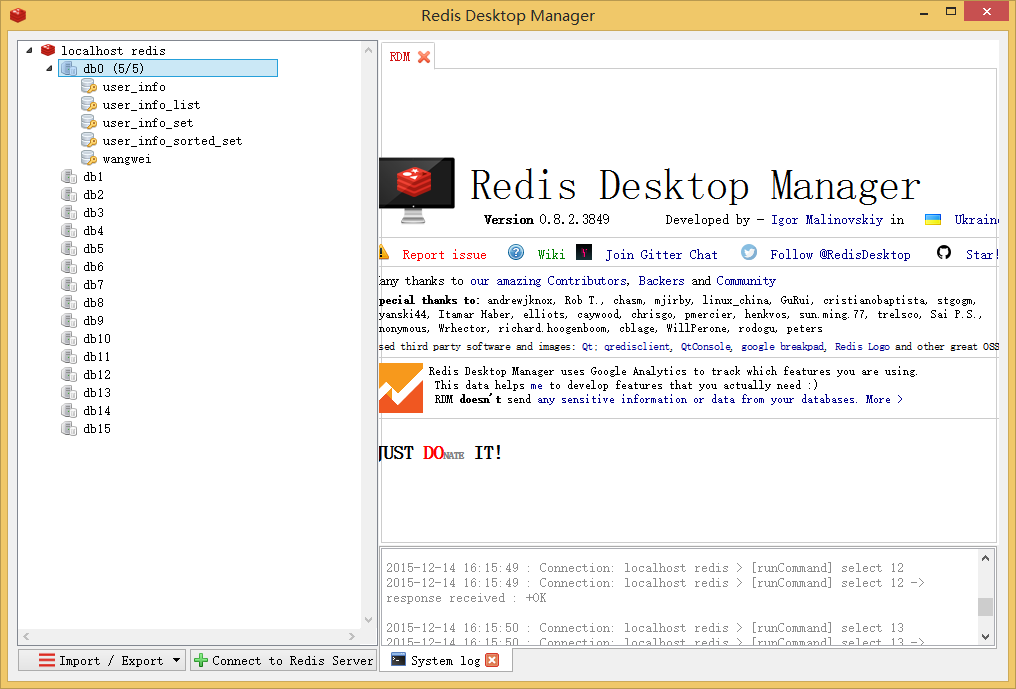The width and height of the screenshot is (1016, 689).
Task: Click the db5 database icon
Action: point(69,248)
